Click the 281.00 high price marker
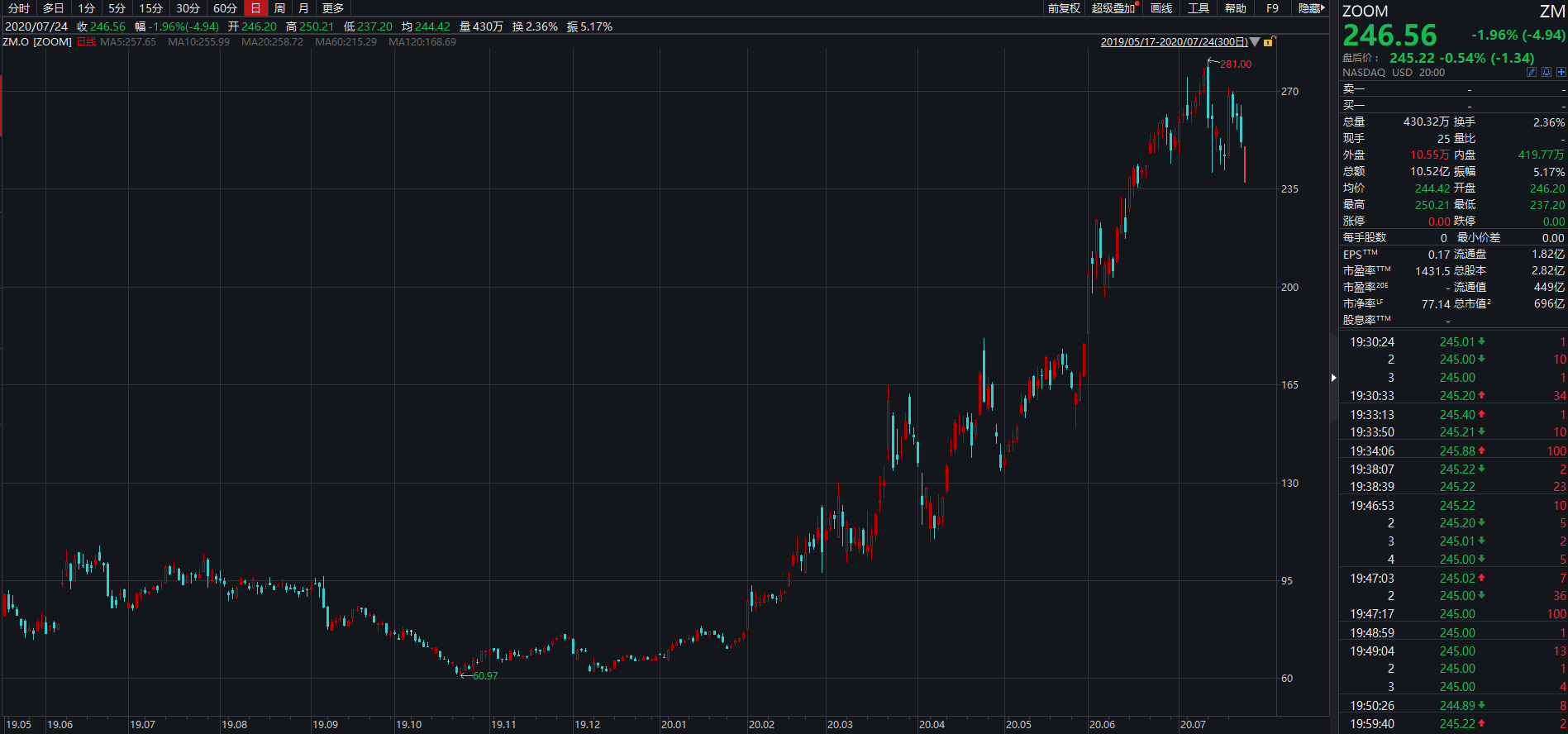 [1235, 64]
